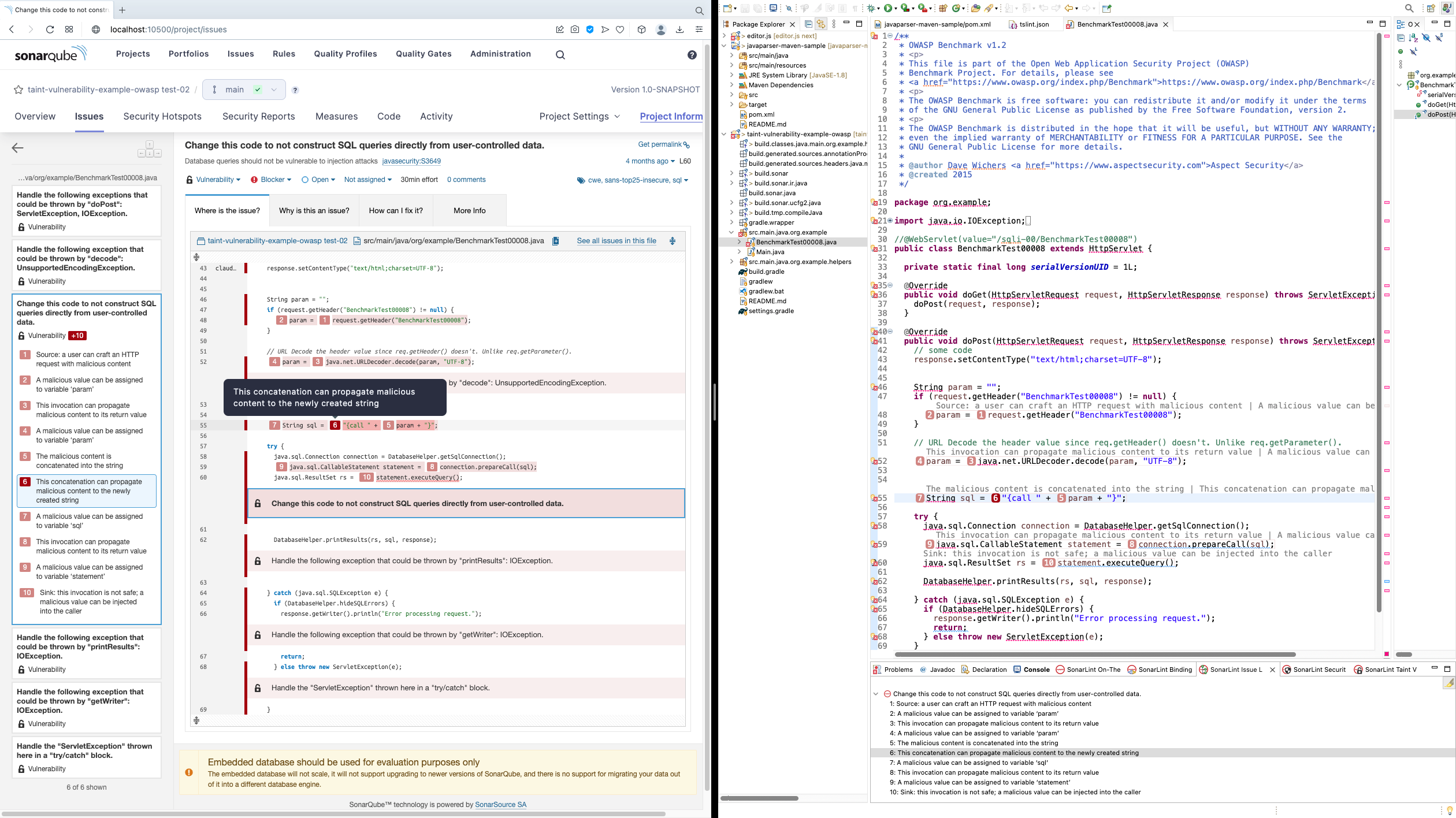Collapse taint-vulnerability-example-owasp project node
This screenshot has width=1456, height=818.
click(x=724, y=134)
